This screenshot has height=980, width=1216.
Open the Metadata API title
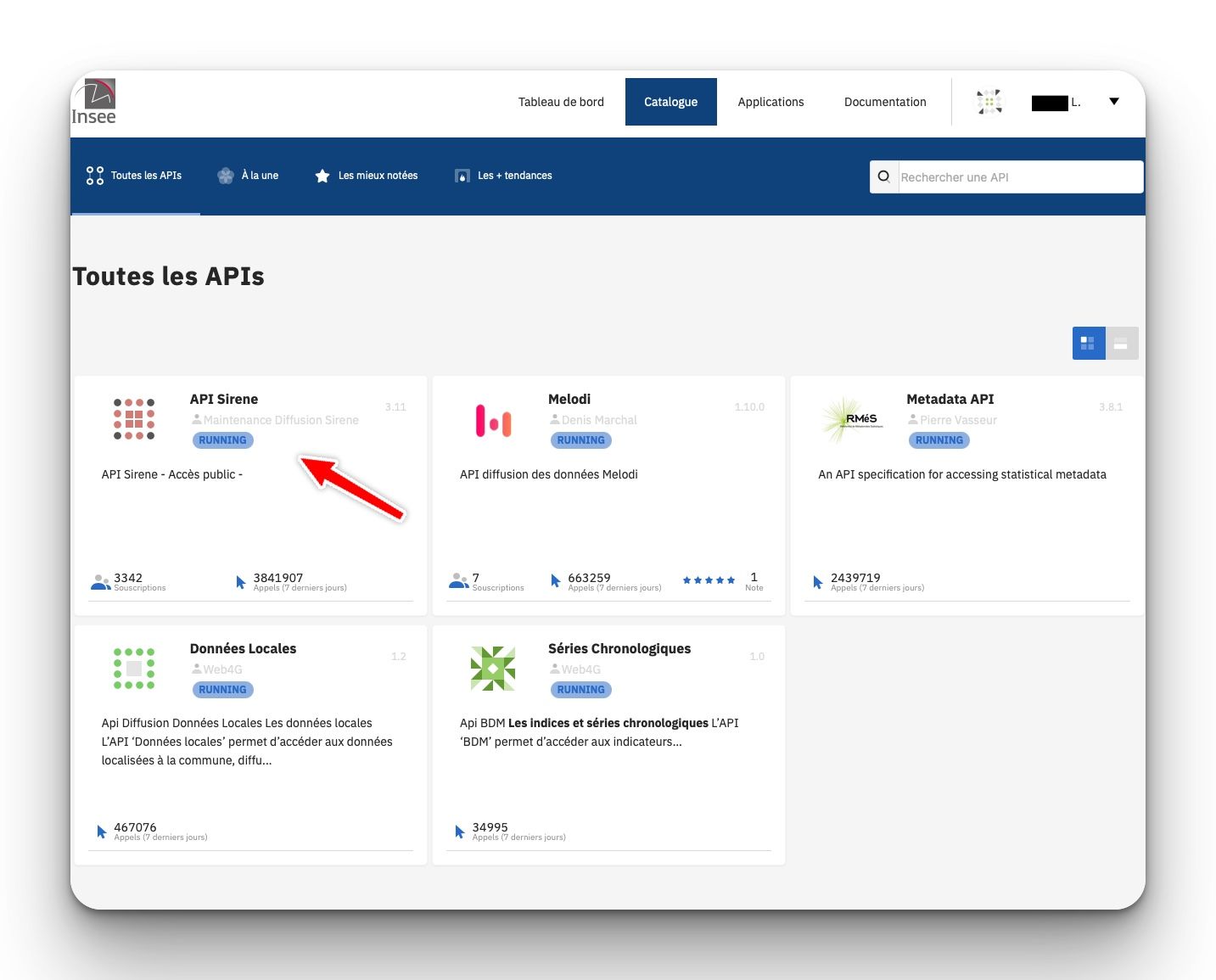point(950,399)
